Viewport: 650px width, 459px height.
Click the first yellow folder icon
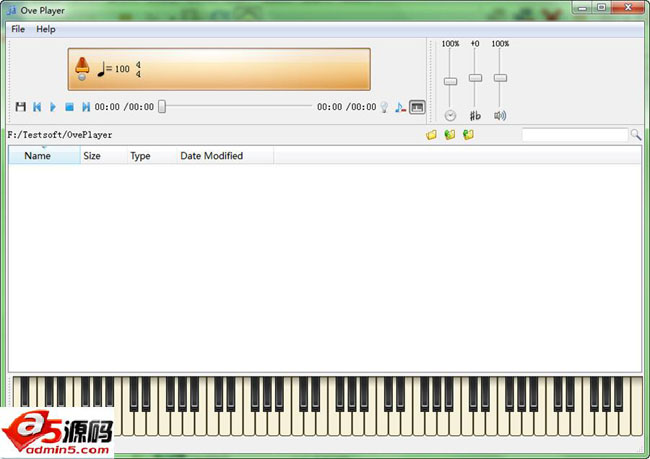(x=431, y=135)
